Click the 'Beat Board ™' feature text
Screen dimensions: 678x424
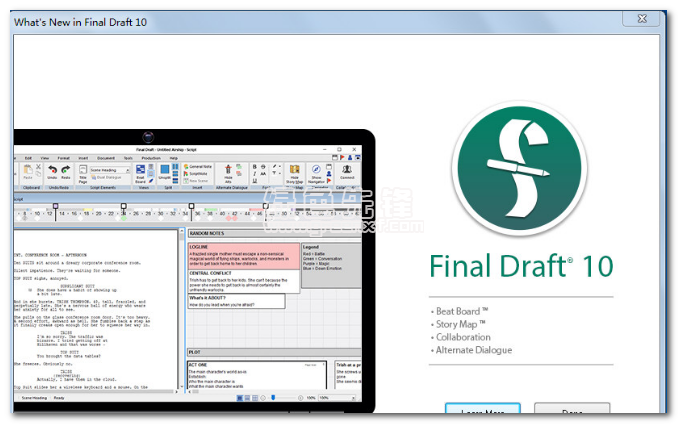[462, 311]
